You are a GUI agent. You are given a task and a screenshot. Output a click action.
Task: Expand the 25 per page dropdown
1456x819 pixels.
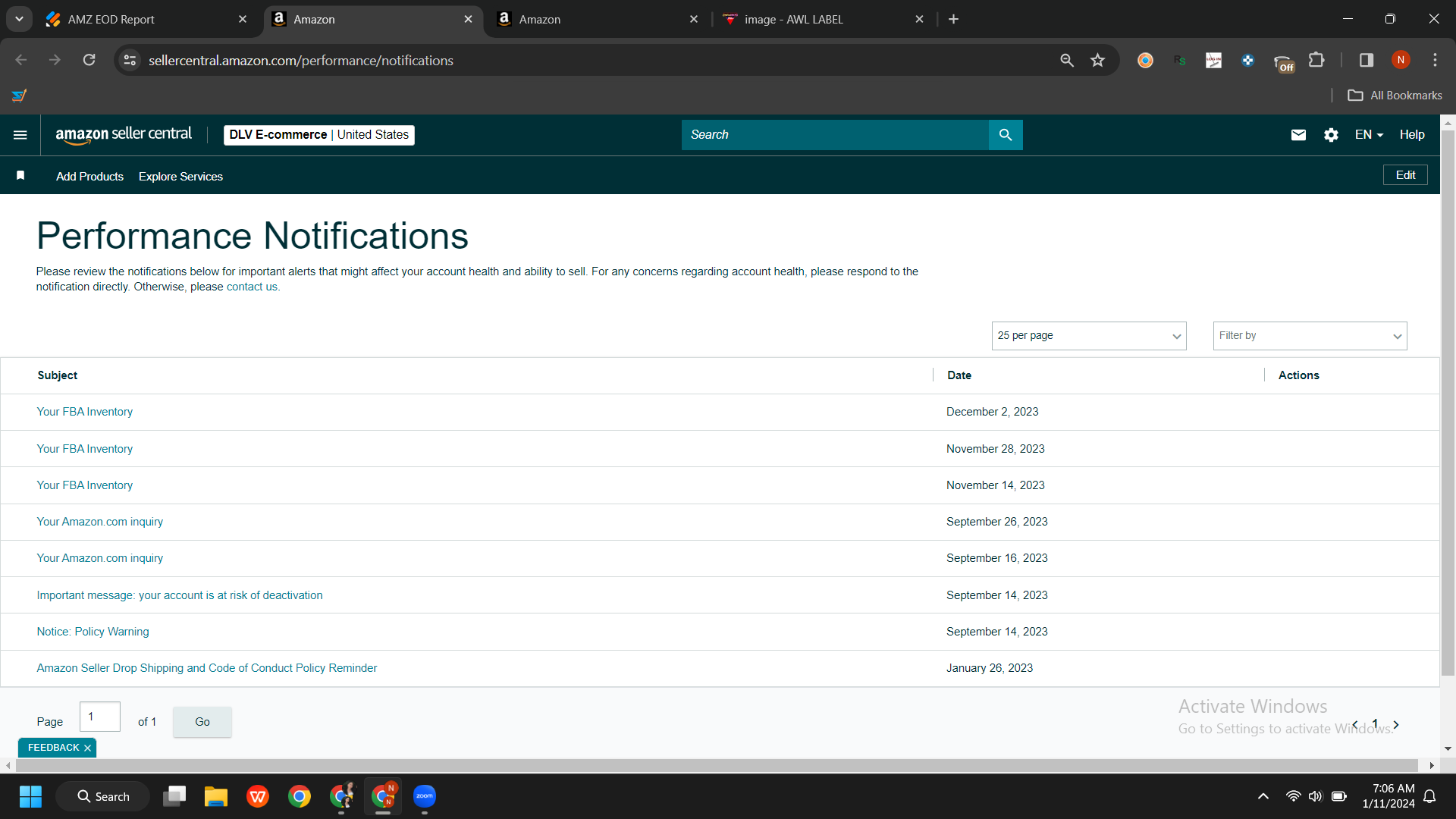point(1089,336)
